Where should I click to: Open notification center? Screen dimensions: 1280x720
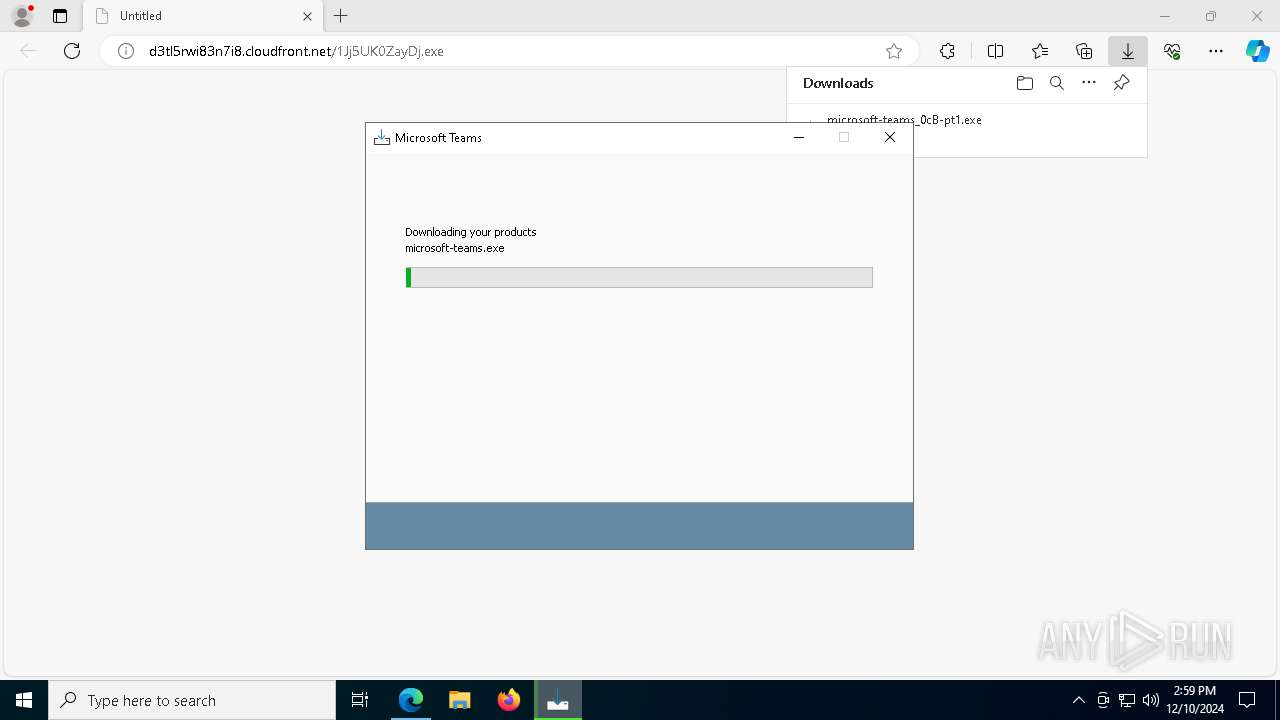(1248, 700)
